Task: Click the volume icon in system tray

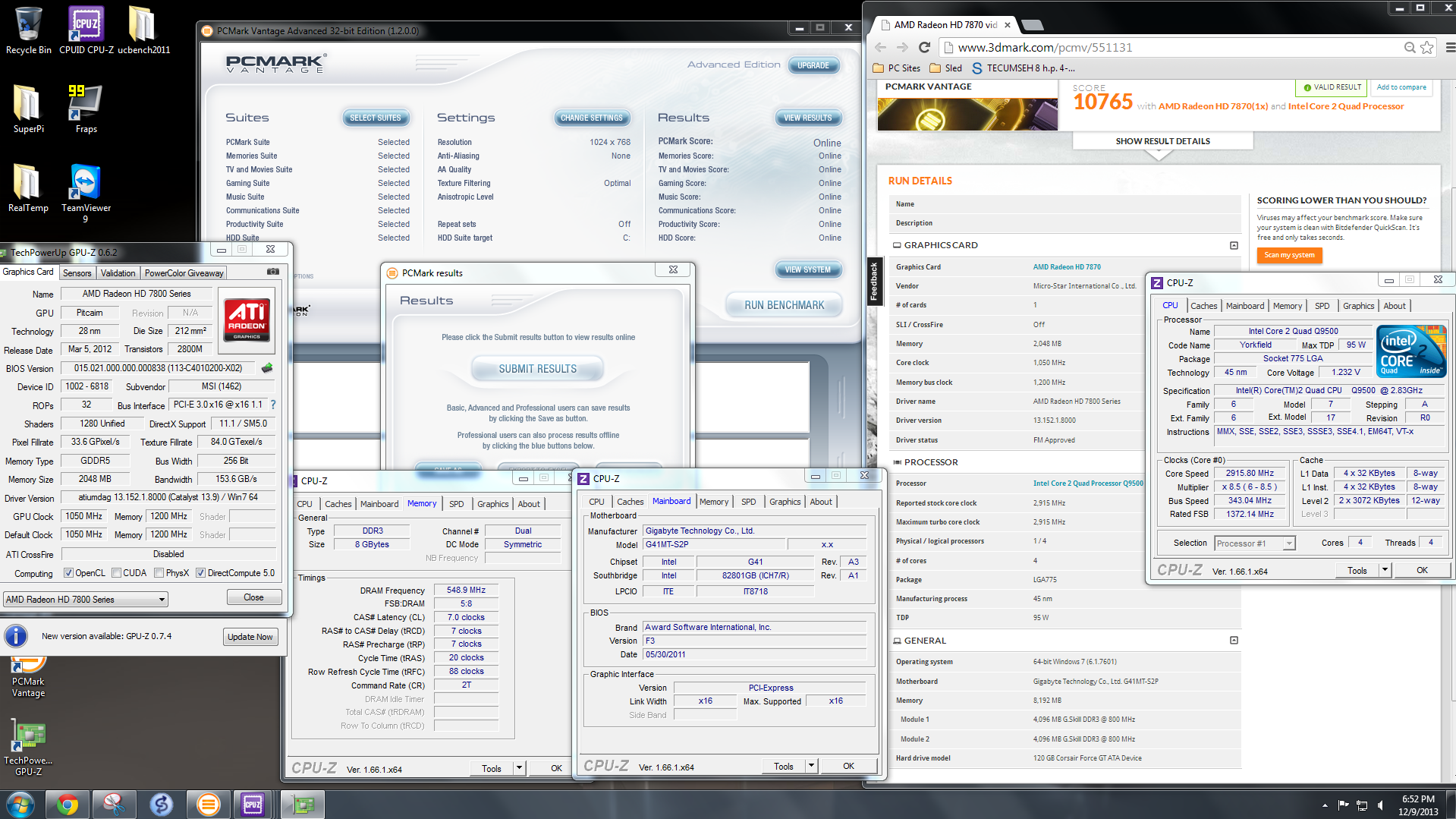Action: click(x=1380, y=805)
